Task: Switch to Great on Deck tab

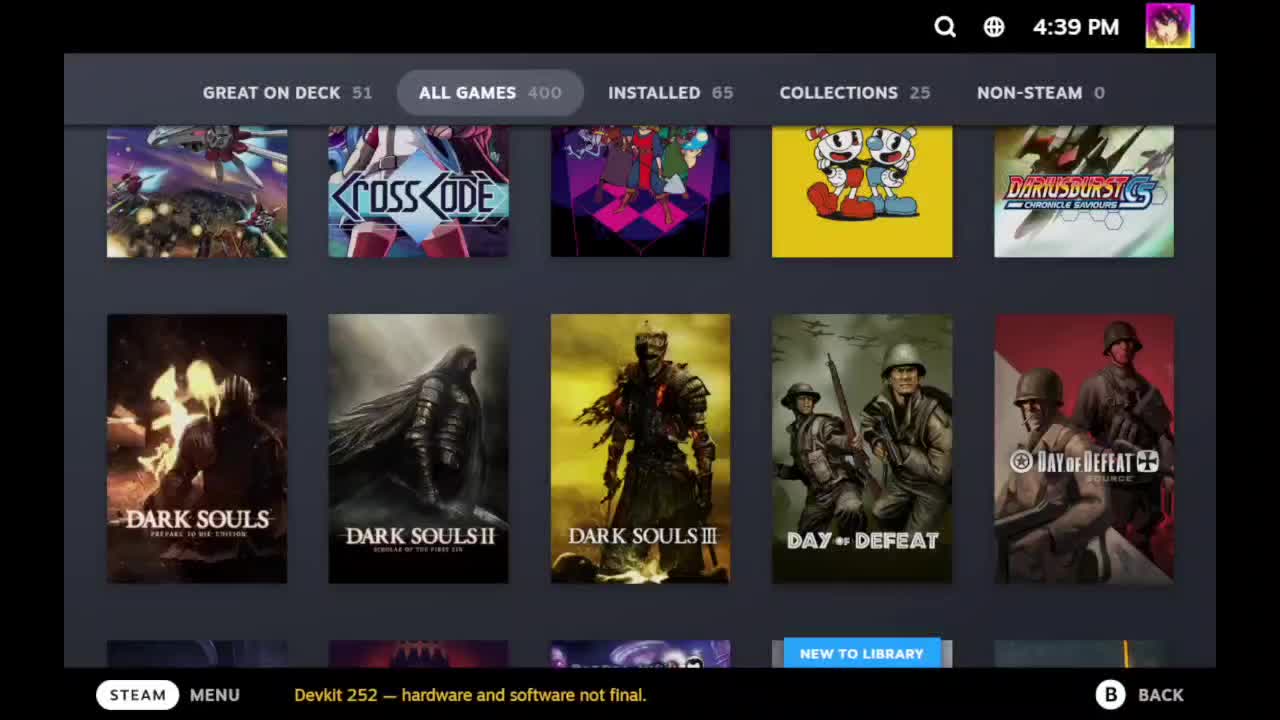Action: [287, 93]
